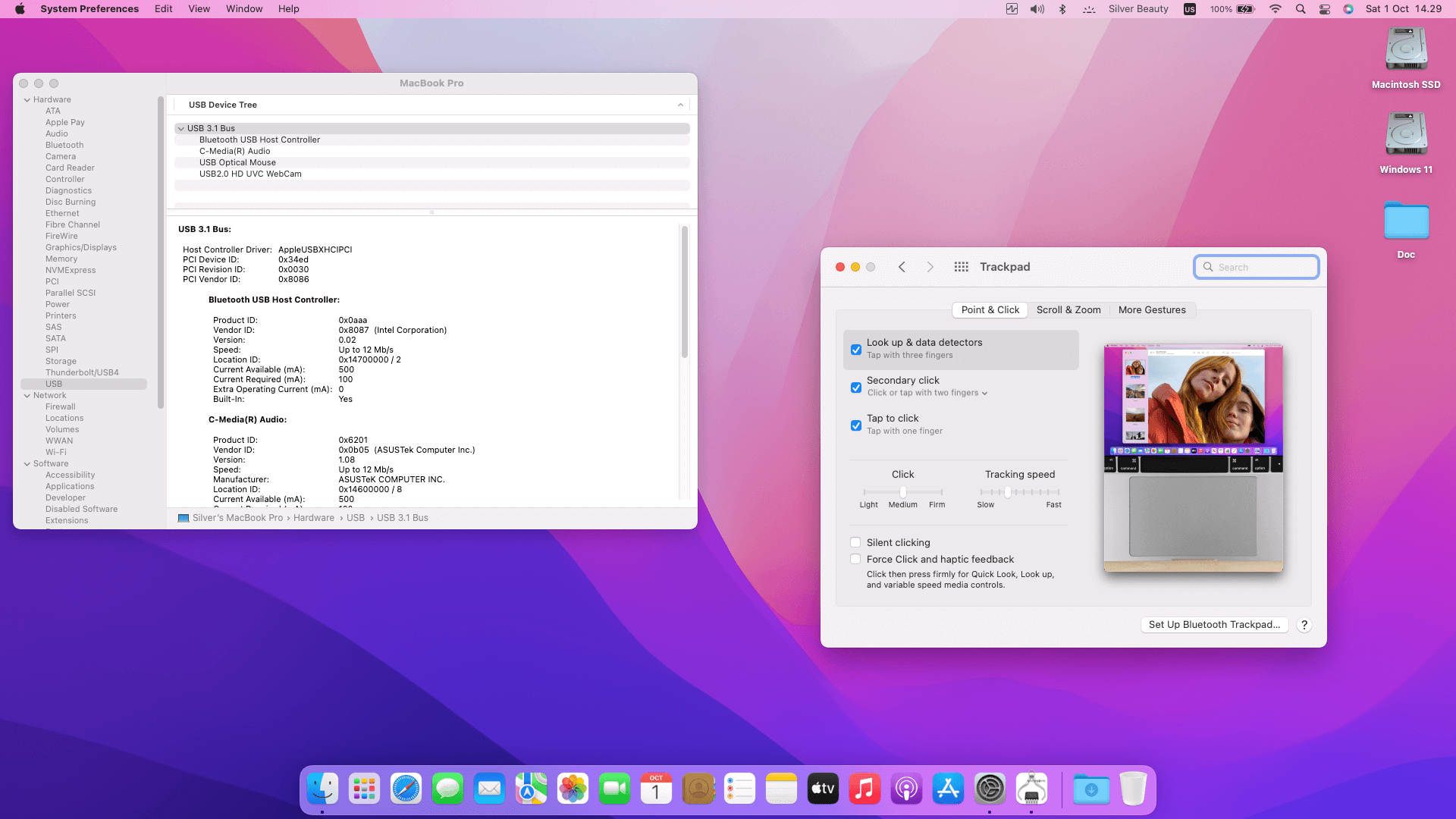Open Launchpad in the Dock

tap(365, 789)
